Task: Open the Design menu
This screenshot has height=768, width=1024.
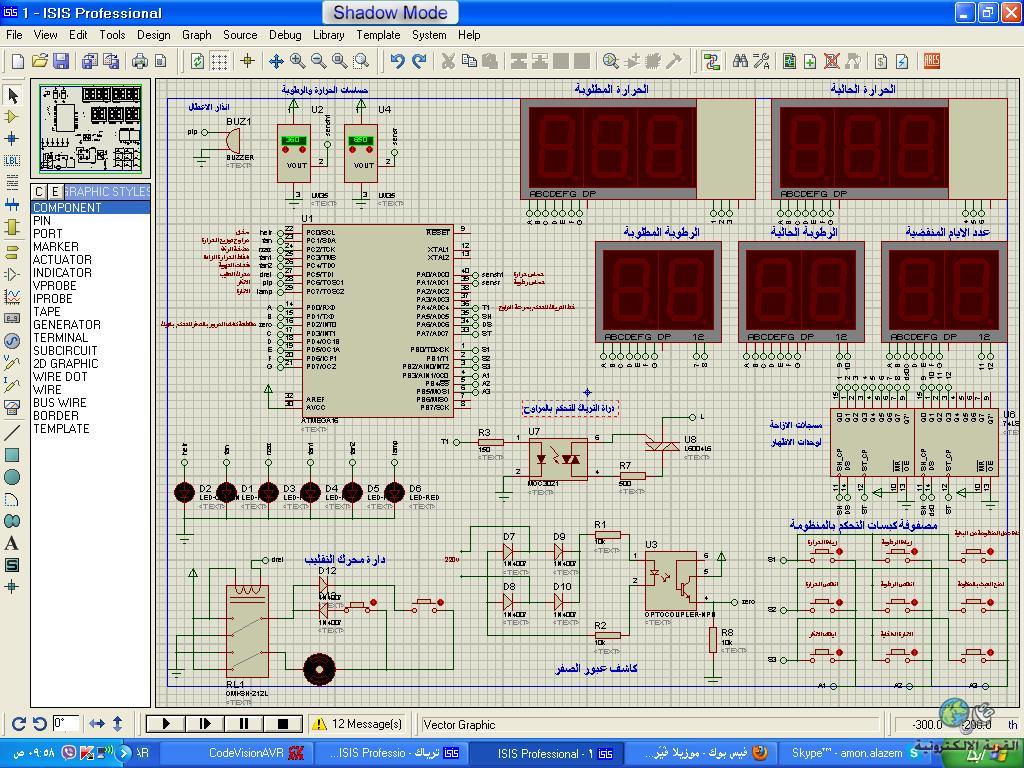Action: [x=153, y=35]
